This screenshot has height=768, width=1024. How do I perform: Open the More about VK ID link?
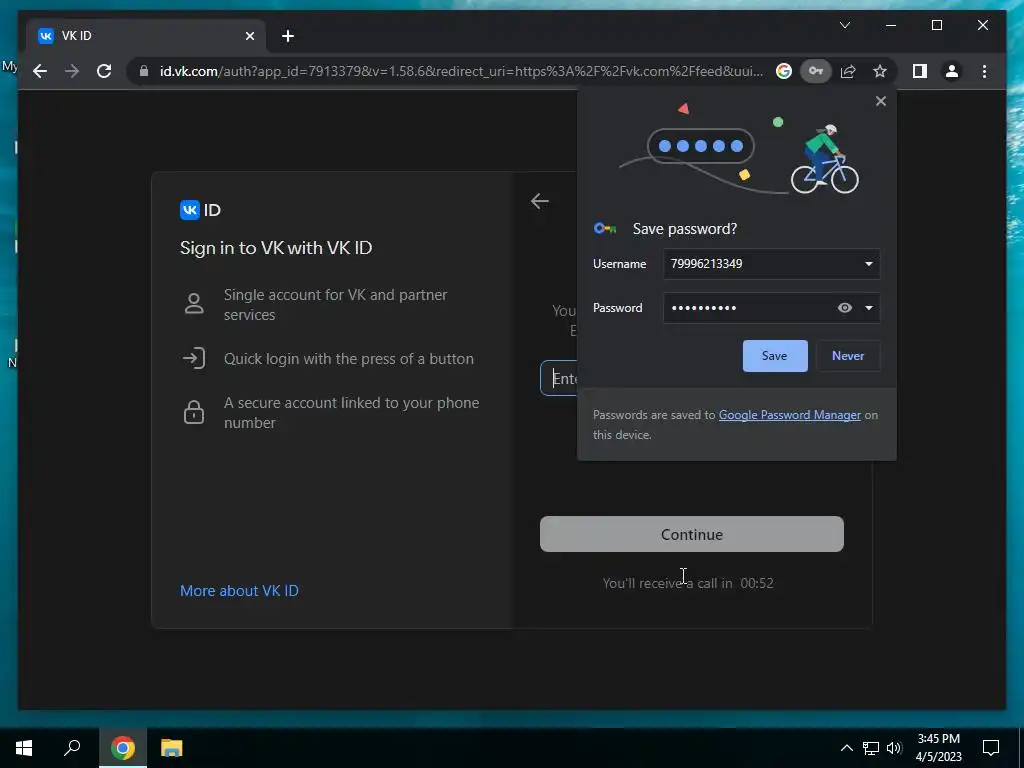pos(239,590)
